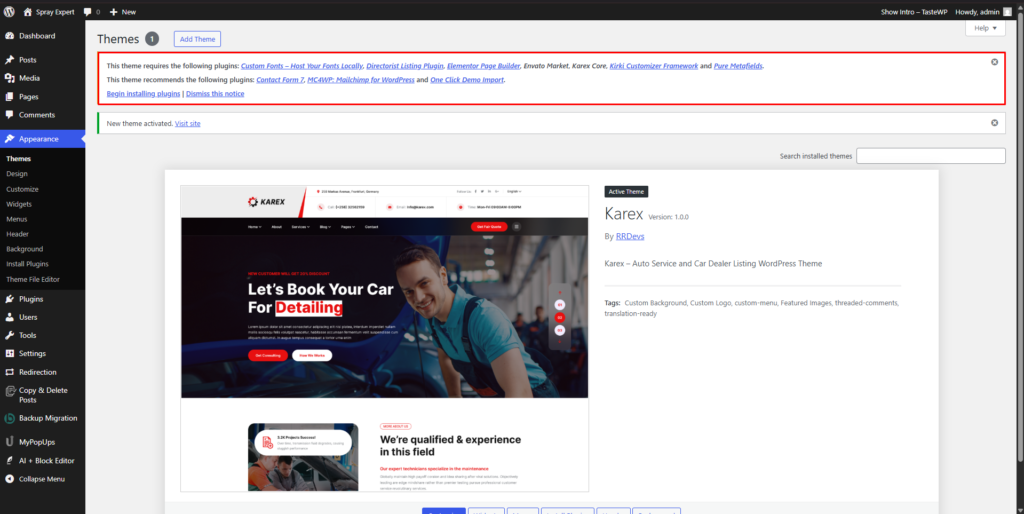The image size is (1024, 514).
Task: Click the Karex theme screenshot preview
Action: click(384, 338)
